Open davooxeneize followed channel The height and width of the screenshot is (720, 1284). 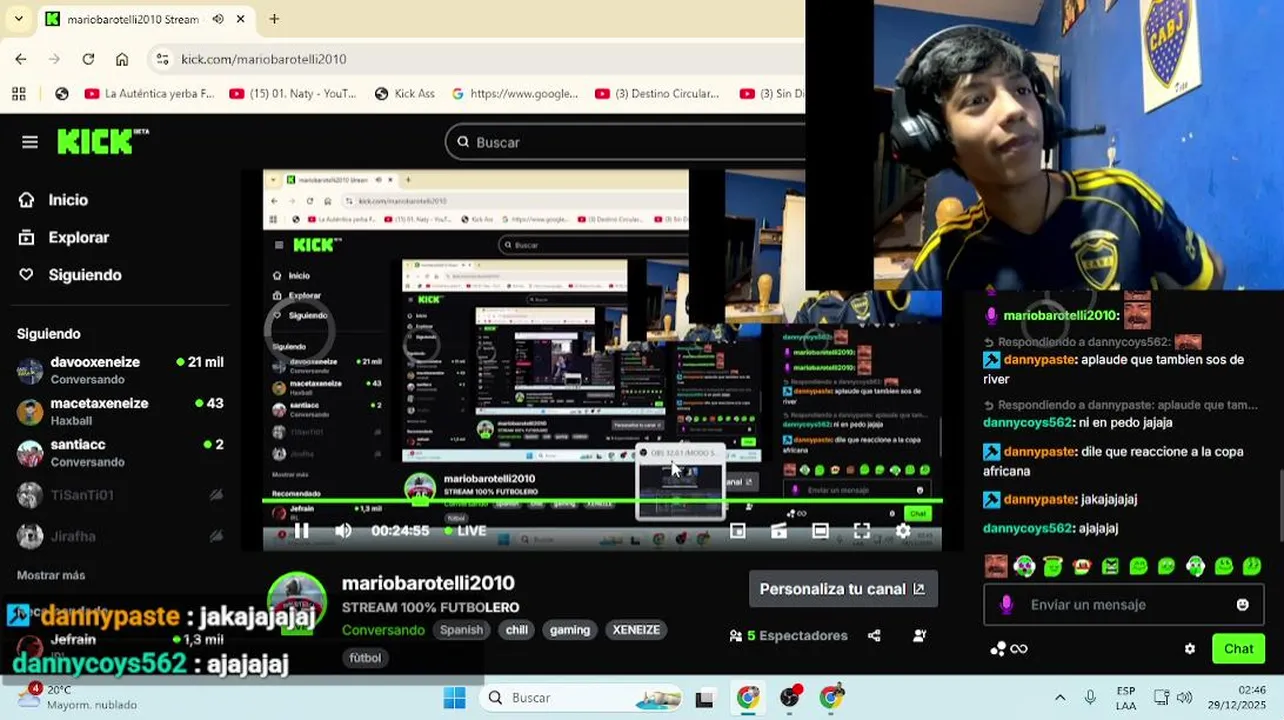pyautogui.click(x=120, y=370)
